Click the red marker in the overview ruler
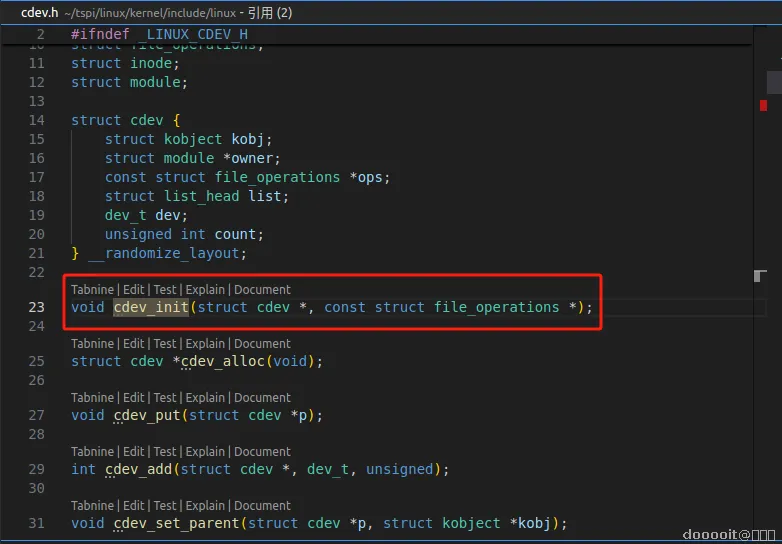Viewport: 782px width, 544px height. point(764,106)
